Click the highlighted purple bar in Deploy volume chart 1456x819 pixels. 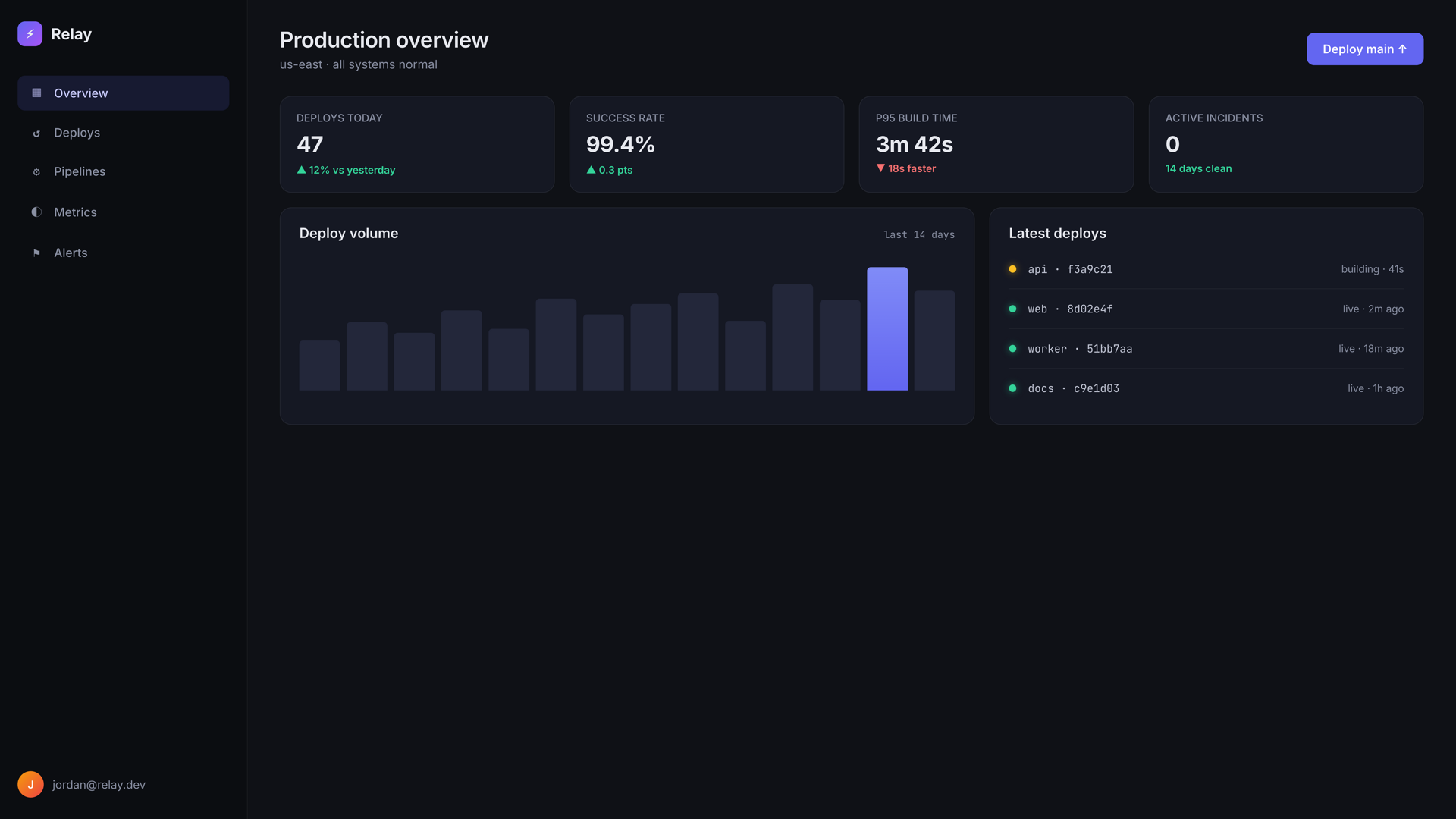(x=887, y=328)
